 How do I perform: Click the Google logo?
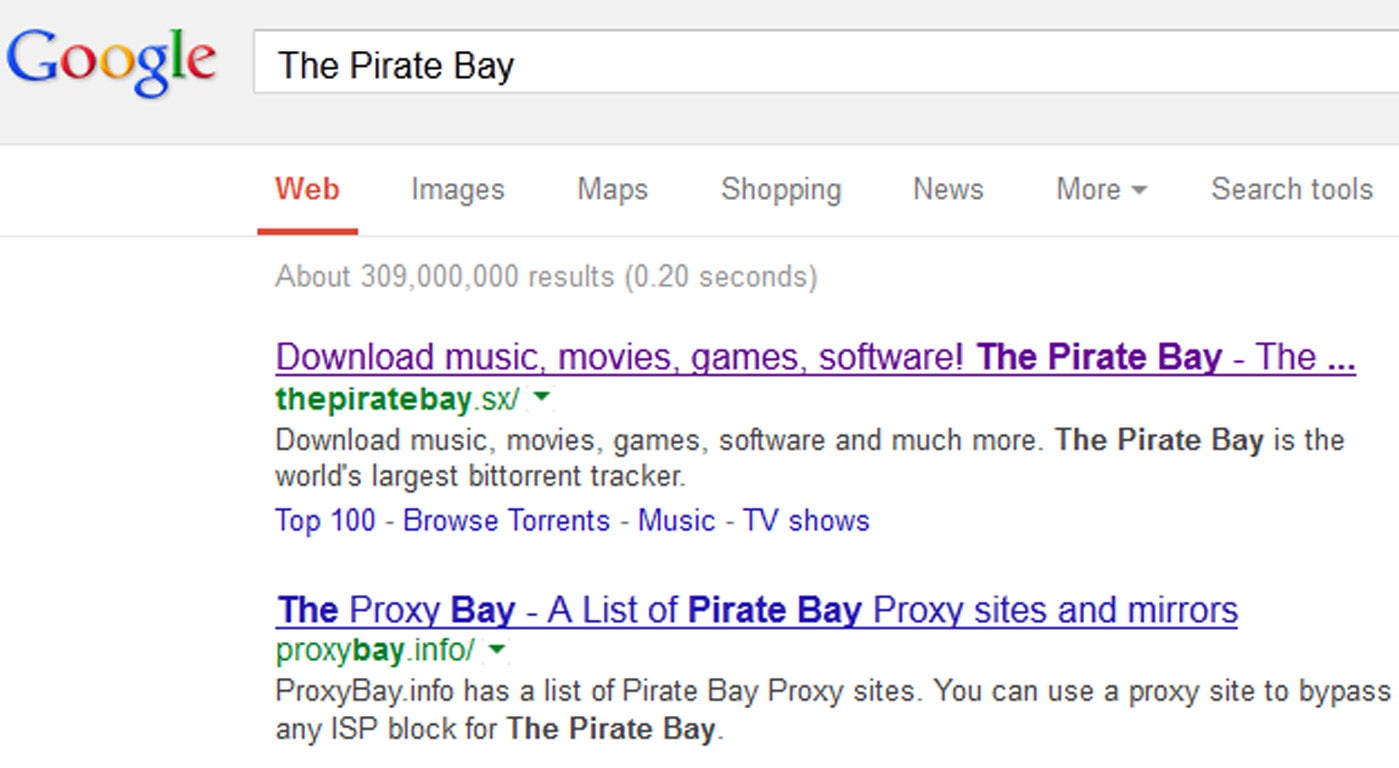tap(111, 62)
